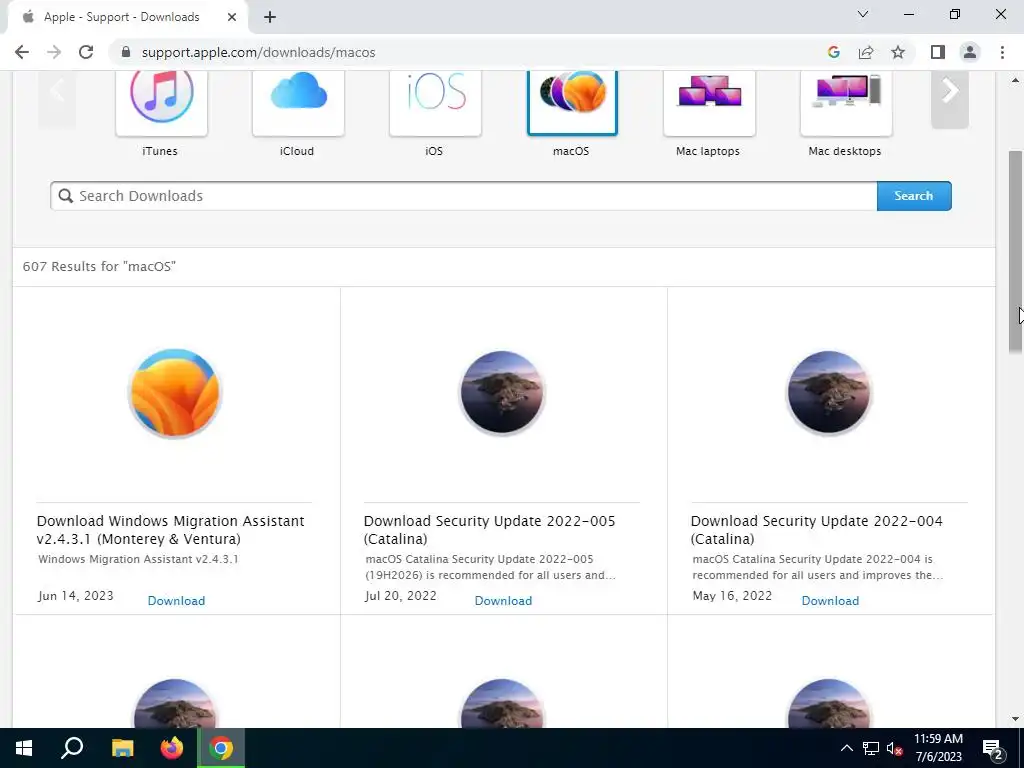Click Download link dated May 16, 2022

831,601
